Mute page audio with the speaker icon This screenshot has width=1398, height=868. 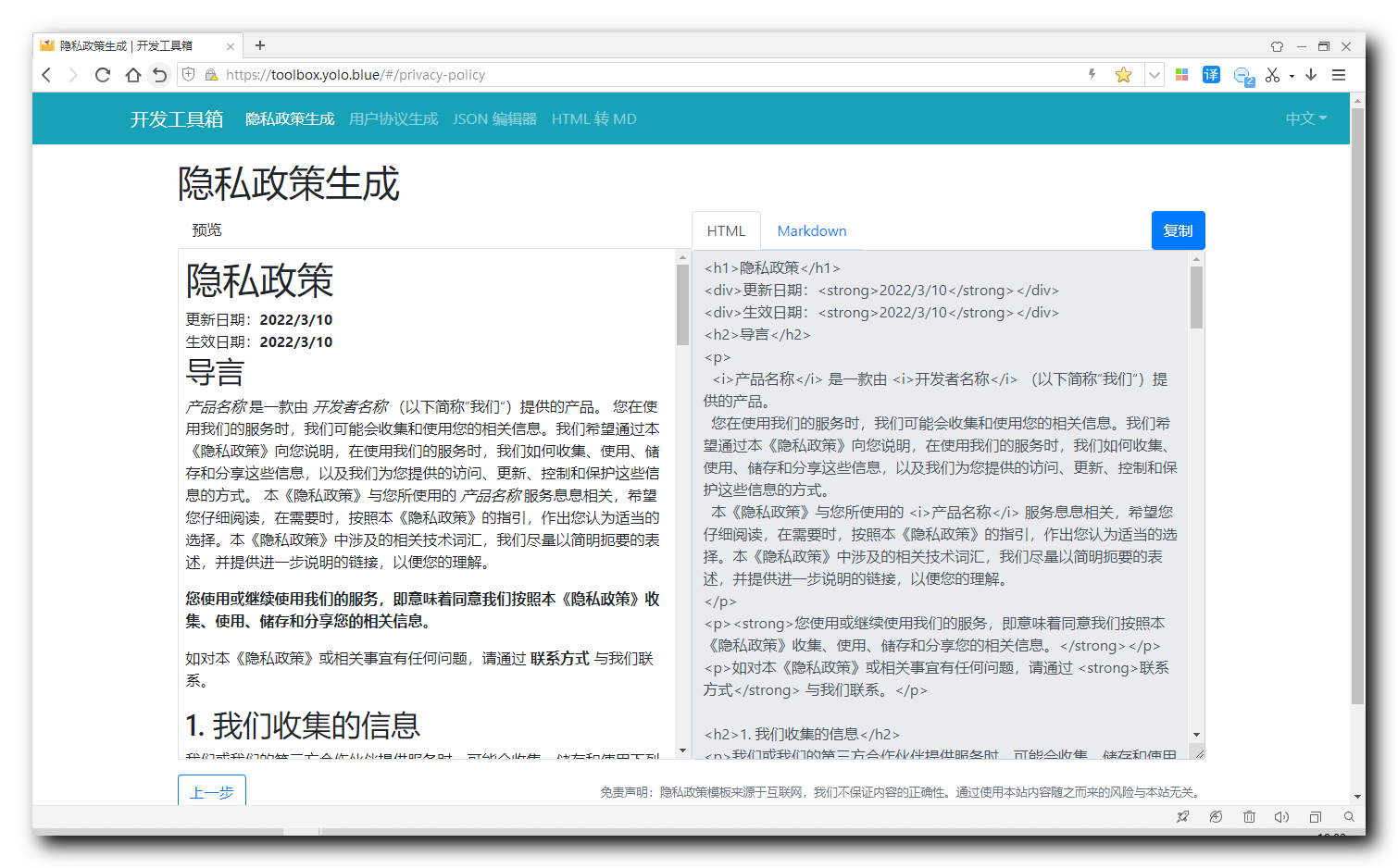(x=1281, y=817)
